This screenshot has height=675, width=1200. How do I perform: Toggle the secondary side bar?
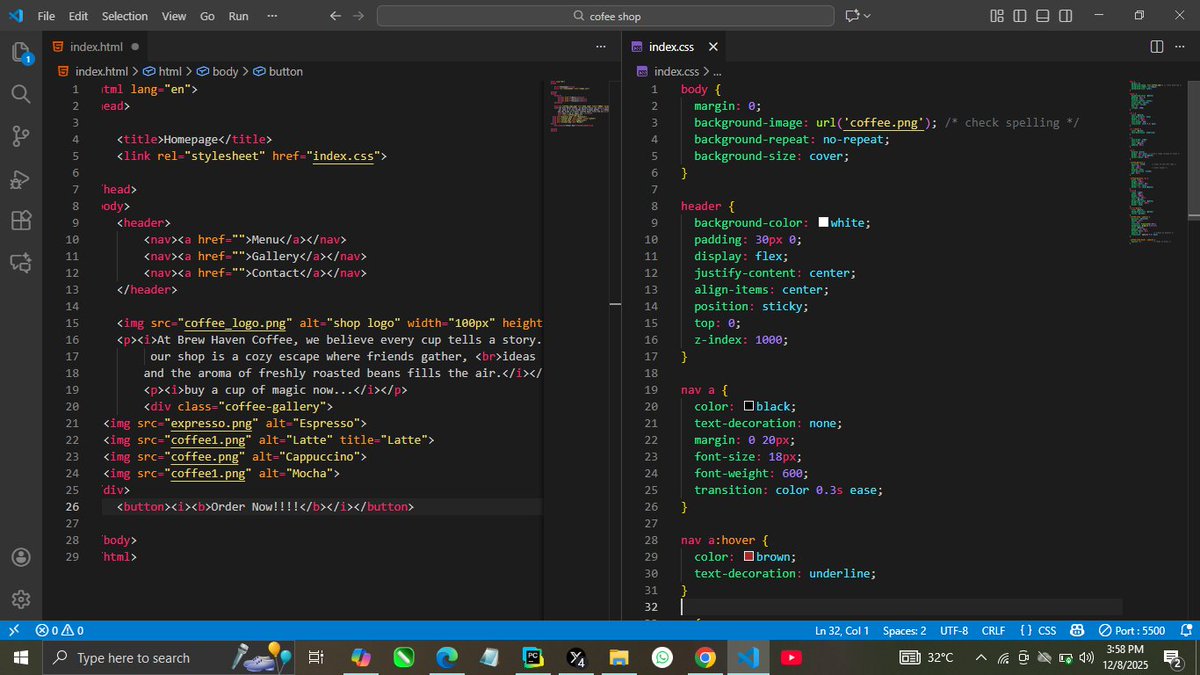(x=1065, y=15)
